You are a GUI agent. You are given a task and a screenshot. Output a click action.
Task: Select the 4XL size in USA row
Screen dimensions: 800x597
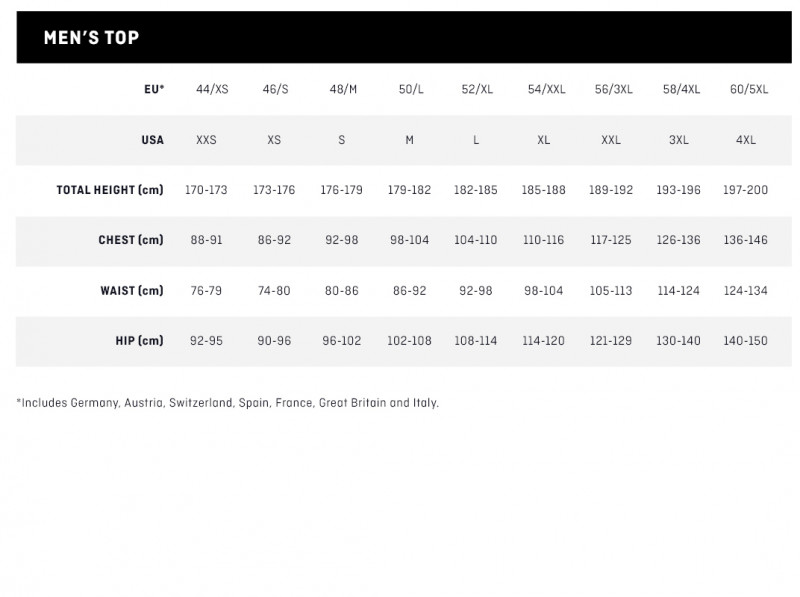point(745,140)
